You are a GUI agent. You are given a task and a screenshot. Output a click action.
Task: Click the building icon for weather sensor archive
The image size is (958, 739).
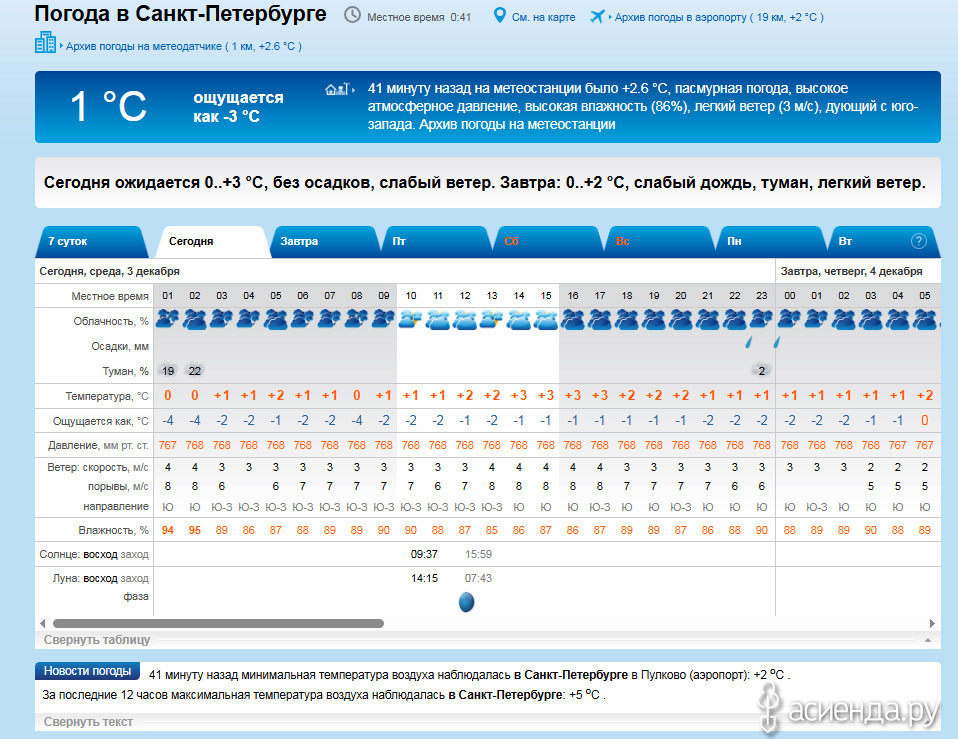pos(46,43)
